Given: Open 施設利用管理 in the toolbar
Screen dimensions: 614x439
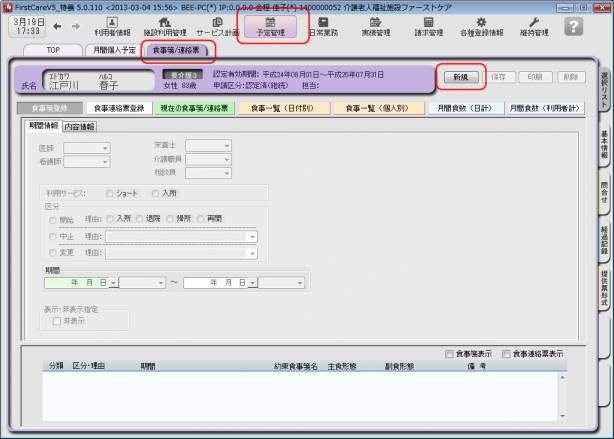Looking at the screenshot, I should pyautogui.click(x=165, y=26).
